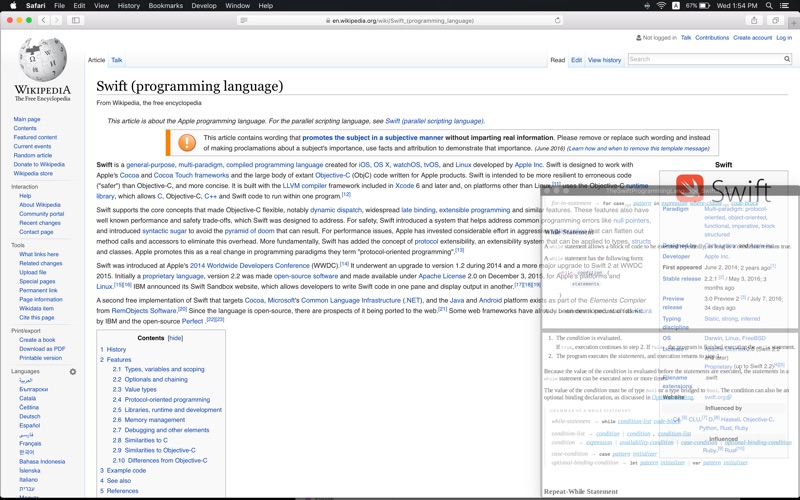Click Safari forward navigation arrow
Image resolution: width=800 pixels, height=500 pixels.
coord(56,20)
